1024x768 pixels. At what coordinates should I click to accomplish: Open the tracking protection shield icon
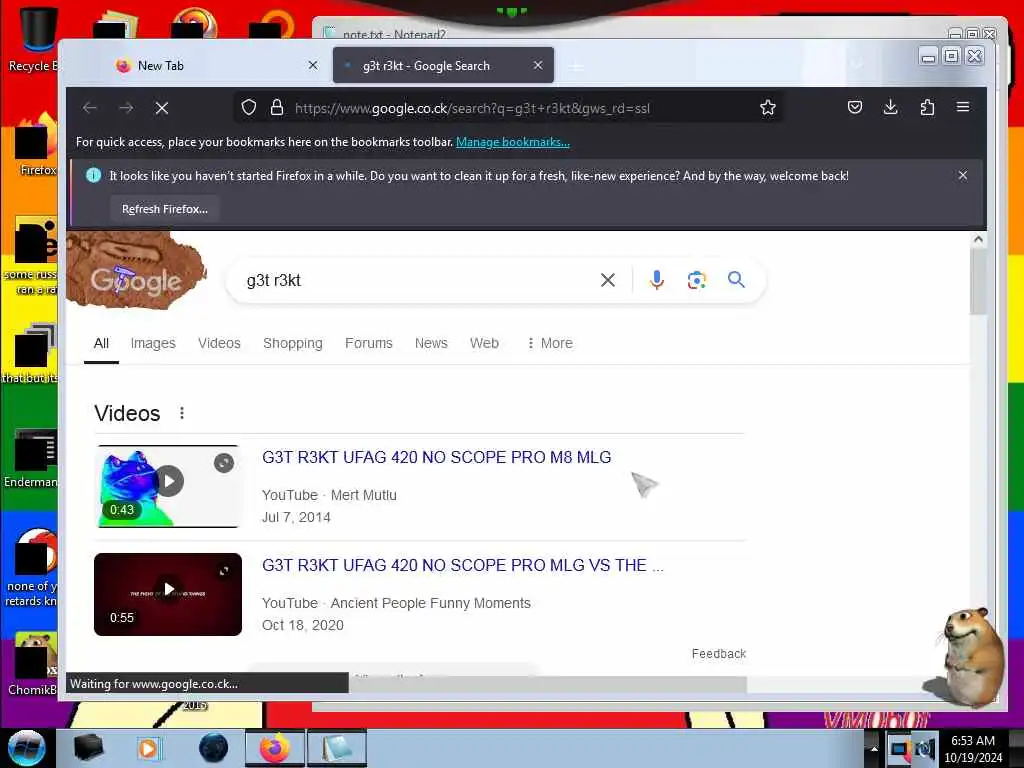click(x=249, y=108)
